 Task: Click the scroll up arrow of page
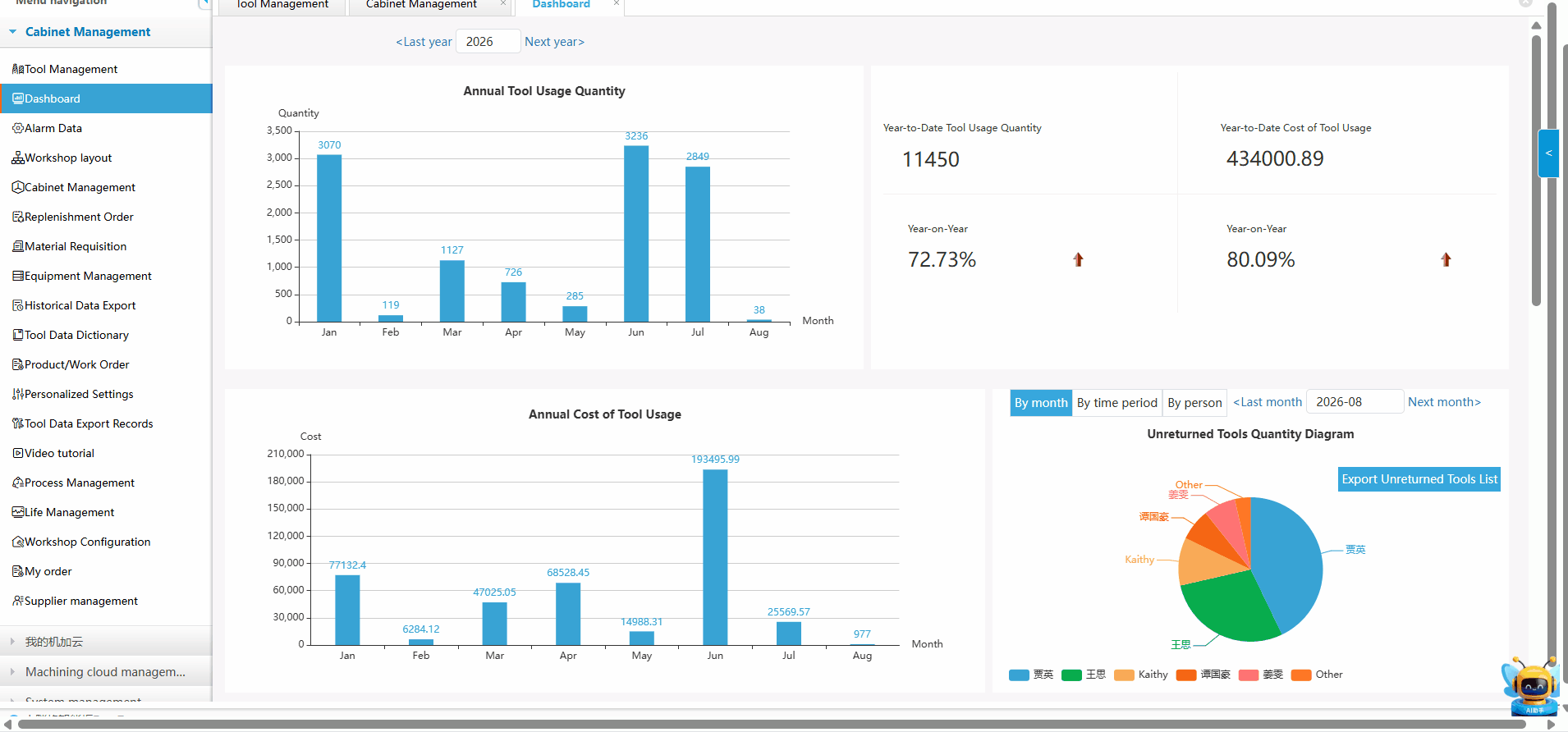pos(1536,25)
